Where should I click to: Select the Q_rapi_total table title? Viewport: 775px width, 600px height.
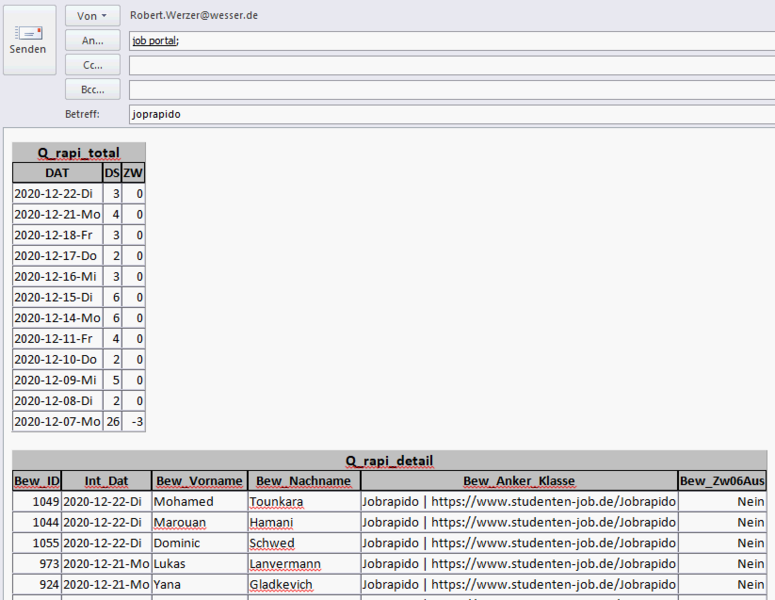(79, 153)
